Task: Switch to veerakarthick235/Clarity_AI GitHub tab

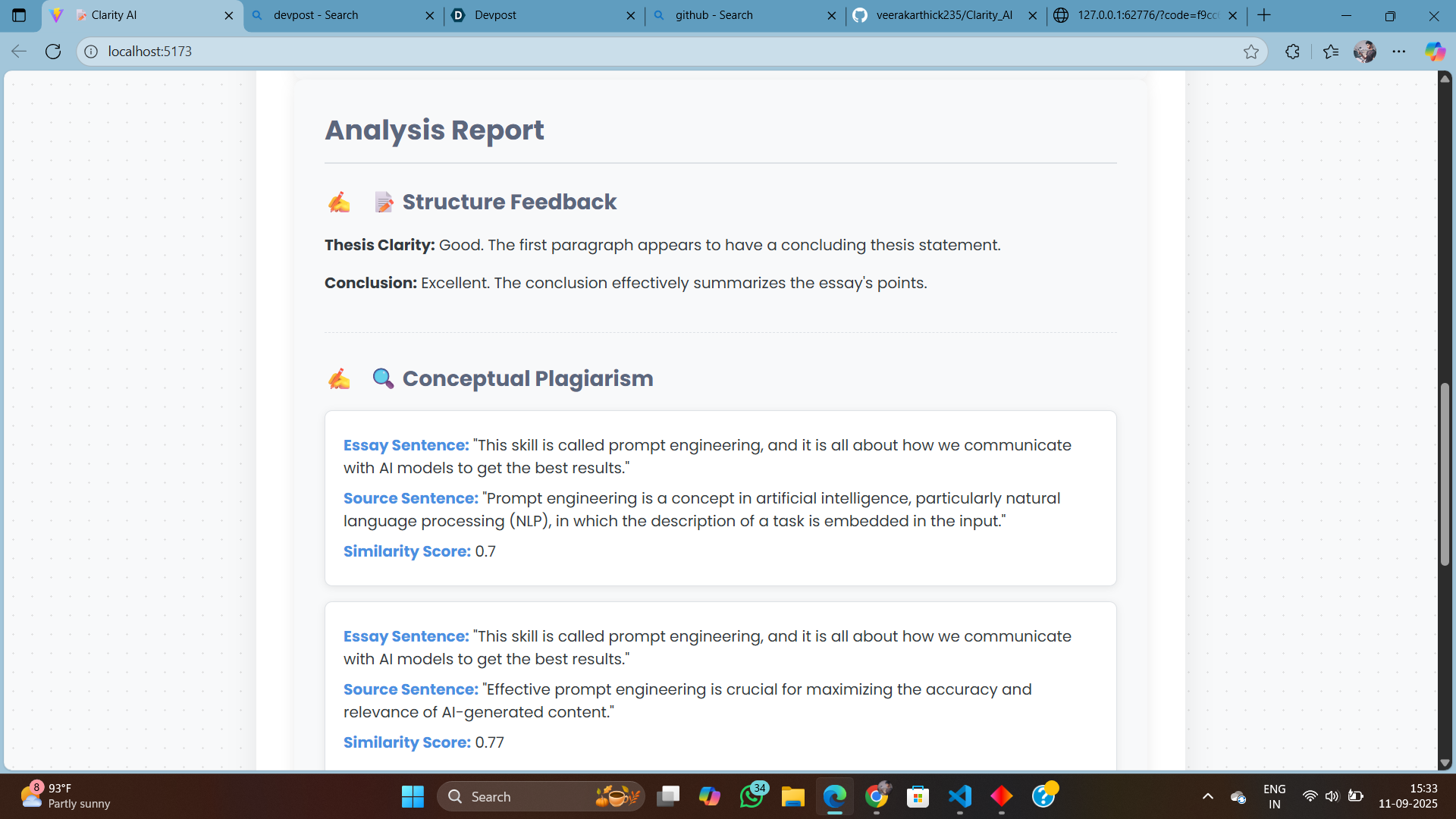Action: tap(944, 15)
